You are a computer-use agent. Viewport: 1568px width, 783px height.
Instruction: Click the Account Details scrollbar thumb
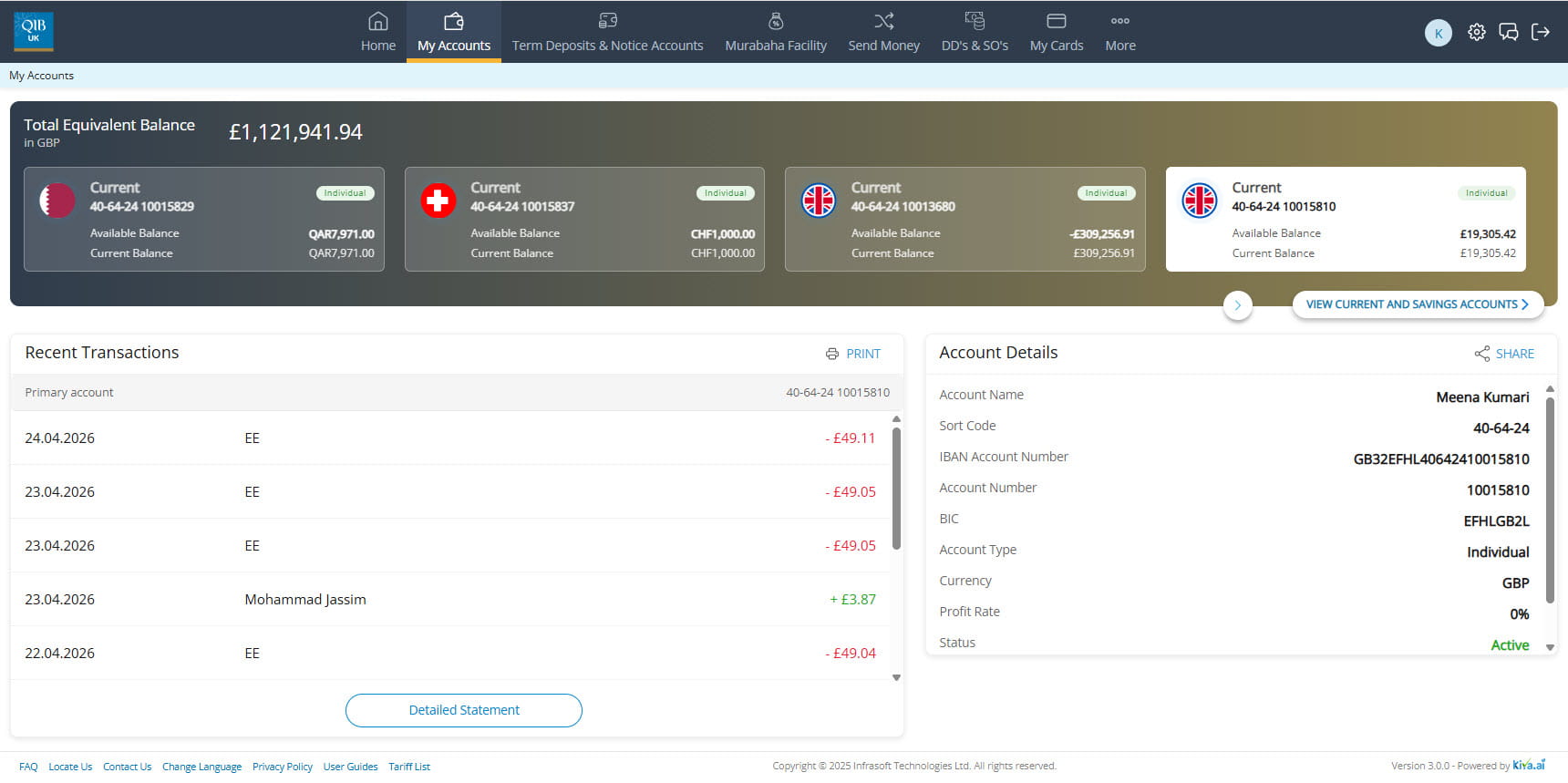(x=1550, y=500)
